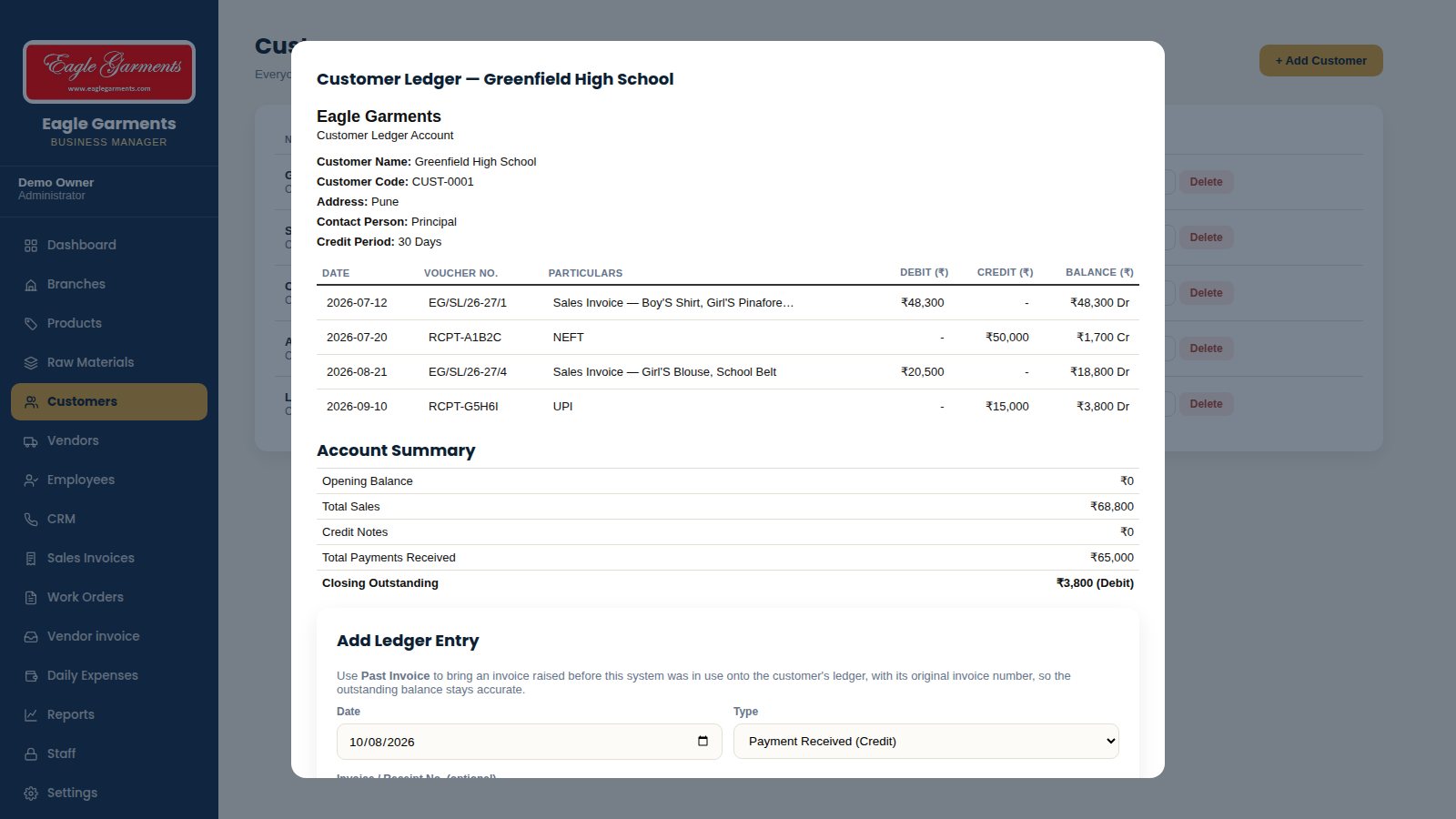Image resolution: width=1456 pixels, height=819 pixels.
Task: Click the UPI particulars entry
Action: pyautogui.click(x=563, y=407)
